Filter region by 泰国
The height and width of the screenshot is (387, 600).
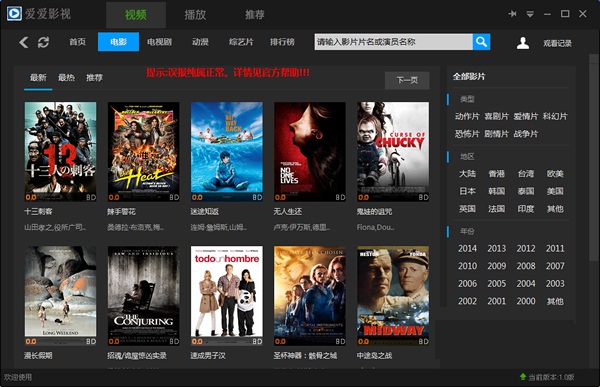tap(526, 191)
